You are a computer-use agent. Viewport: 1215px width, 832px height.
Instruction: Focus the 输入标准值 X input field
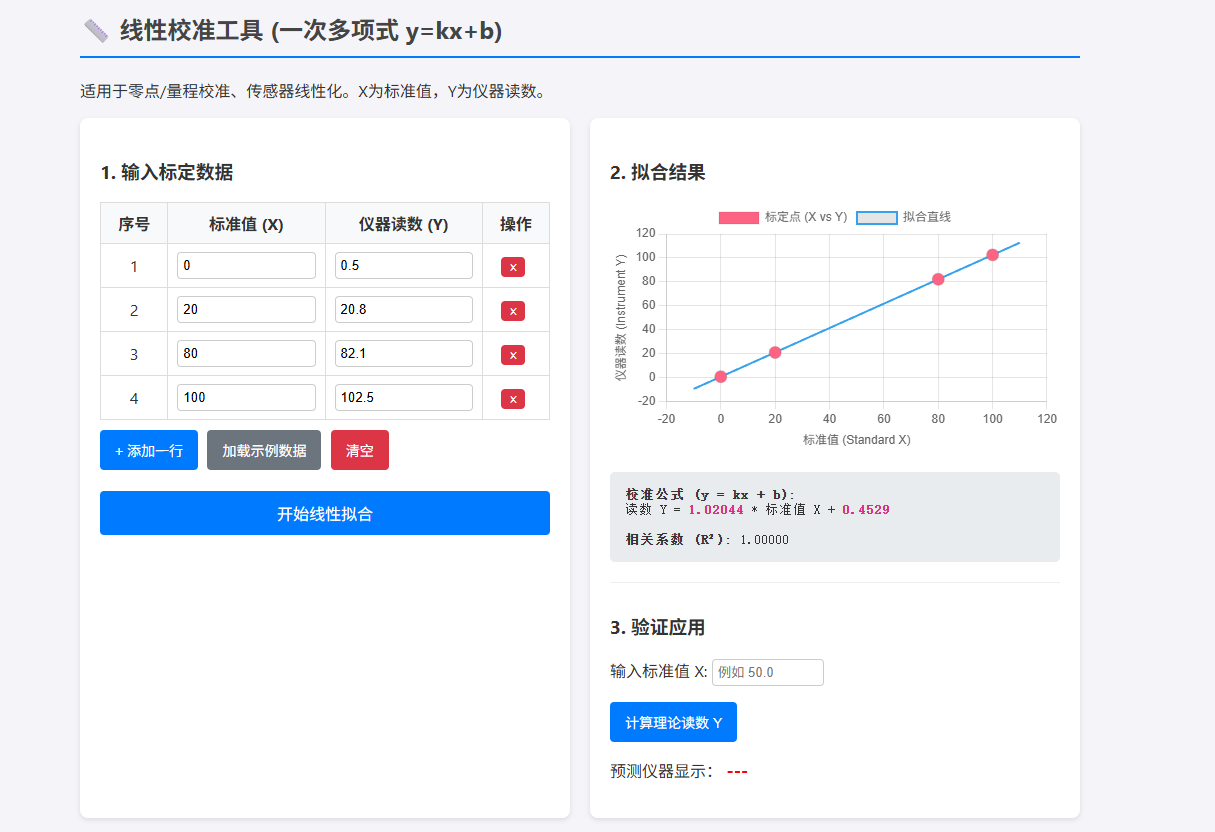[x=767, y=672]
